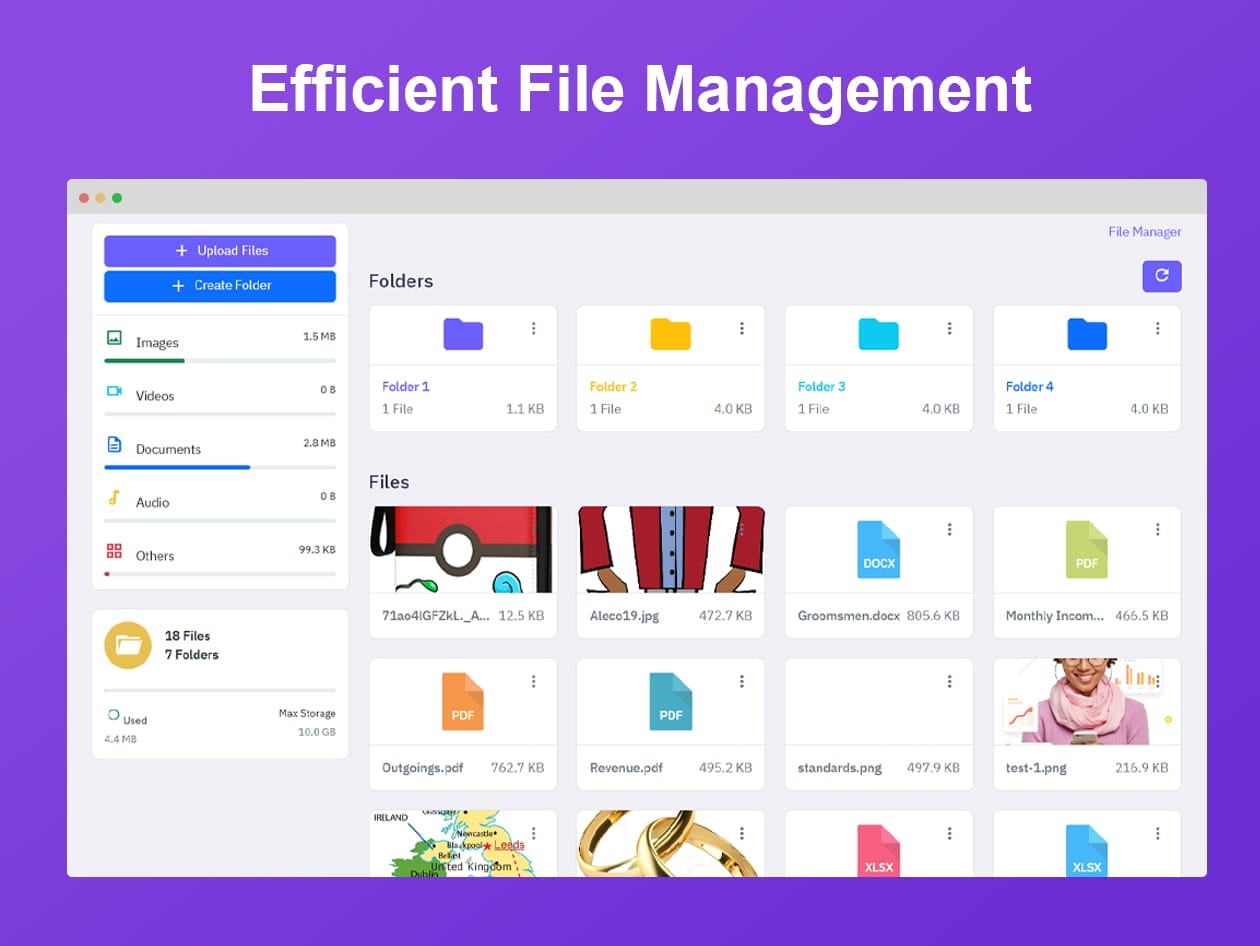Image resolution: width=1260 pixels, height=946 pixels.
Task: Click the Upload Files button
Action: pyautogui.click(x=220, y=251)
